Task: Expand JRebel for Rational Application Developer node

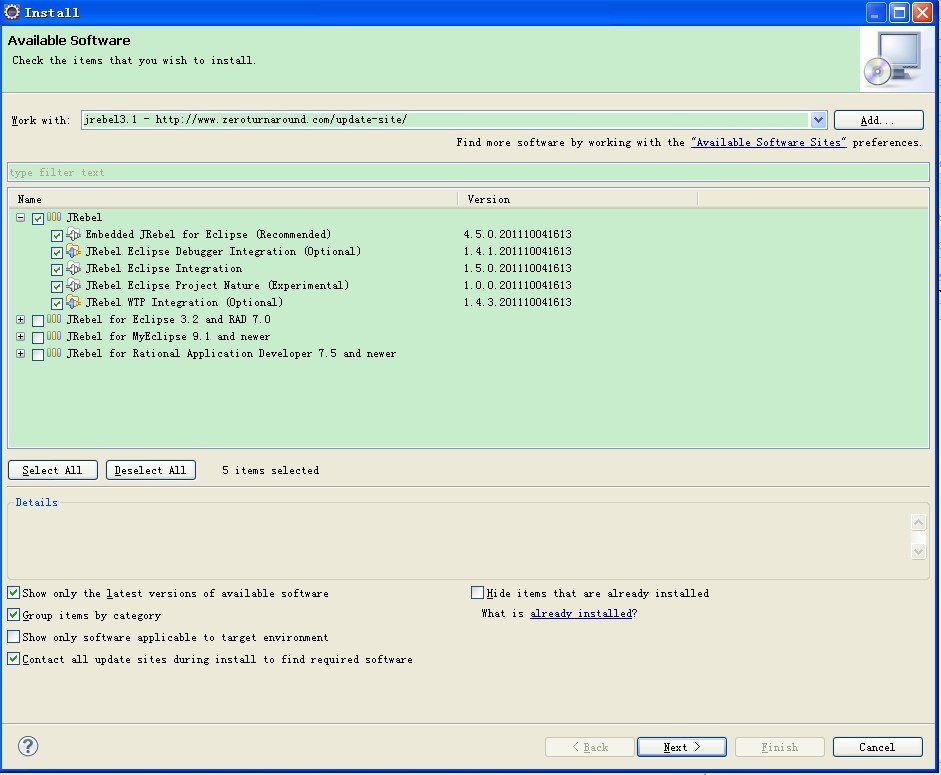Action: [x=20, y=354]
